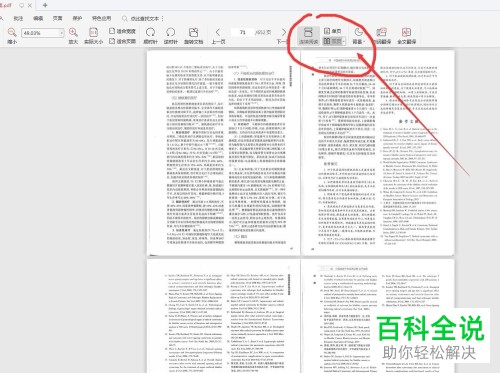The width and height of the screenshot is (500, 373).
Task: Click the search magnifier icon in menu bar
Action: [x=125, y=18]
